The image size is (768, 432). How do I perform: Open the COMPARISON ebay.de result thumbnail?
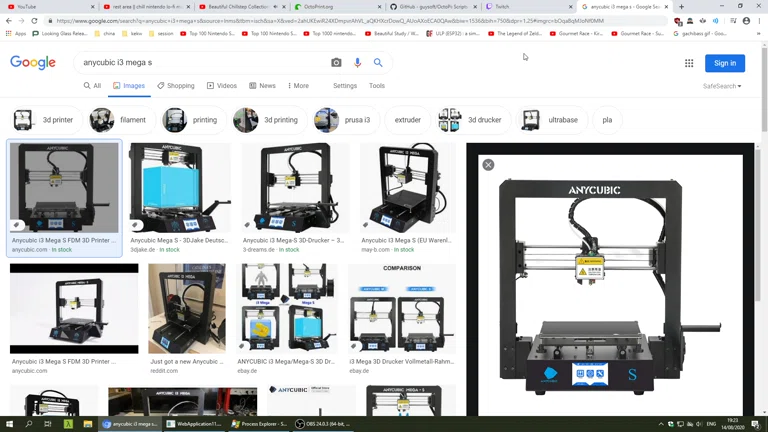402,309
